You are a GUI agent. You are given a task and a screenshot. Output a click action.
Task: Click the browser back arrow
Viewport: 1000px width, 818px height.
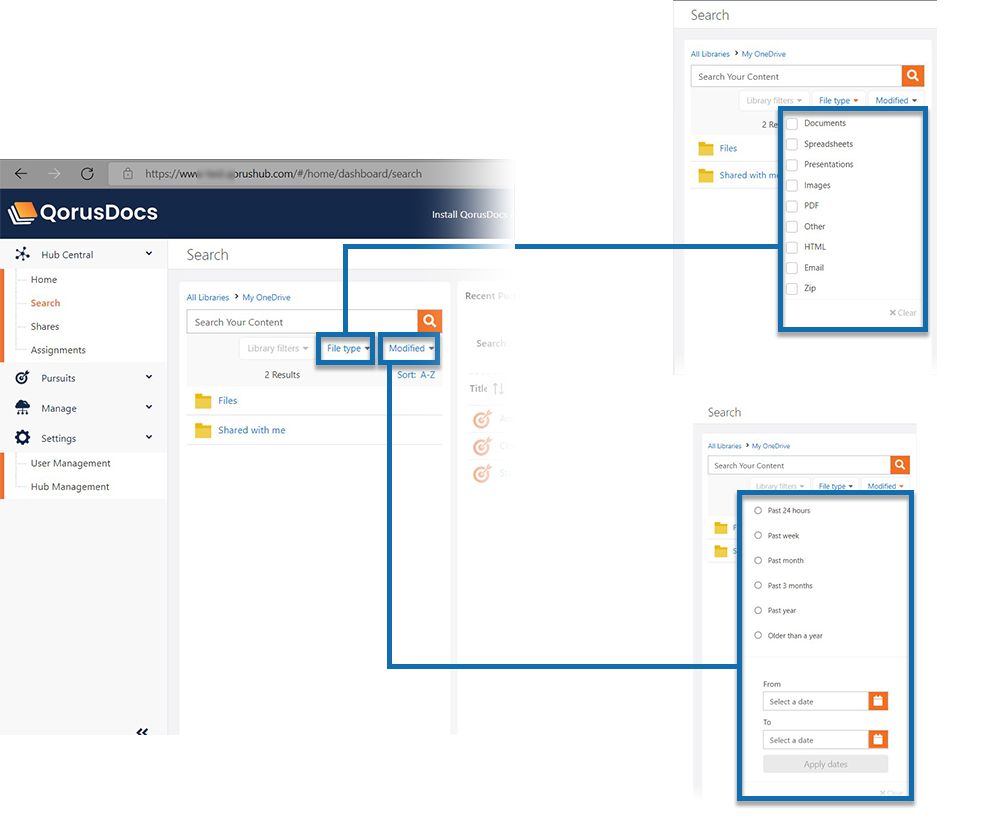(x=21, y=173)
